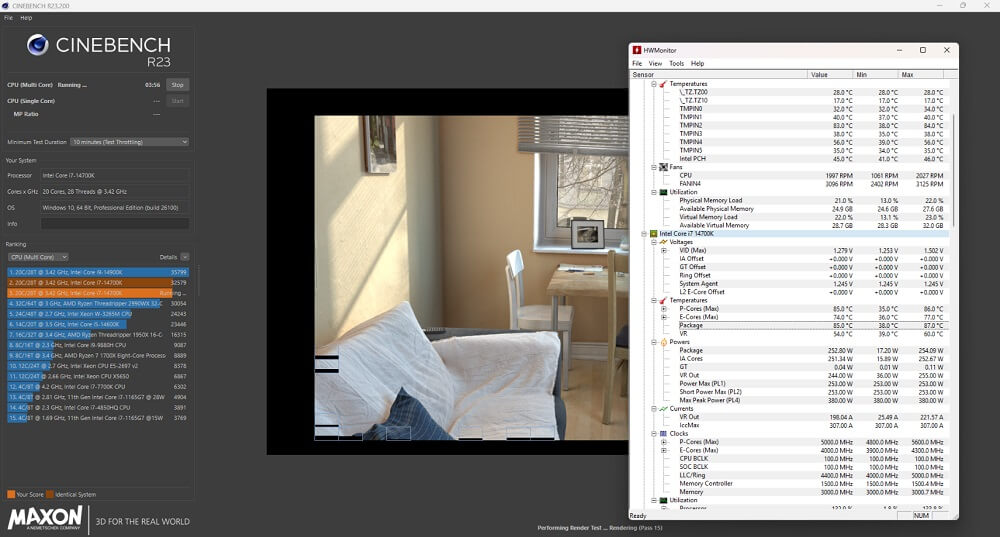Open the Cinebench File menu
Screen dimensions: 1000x537
coord(8,18)
